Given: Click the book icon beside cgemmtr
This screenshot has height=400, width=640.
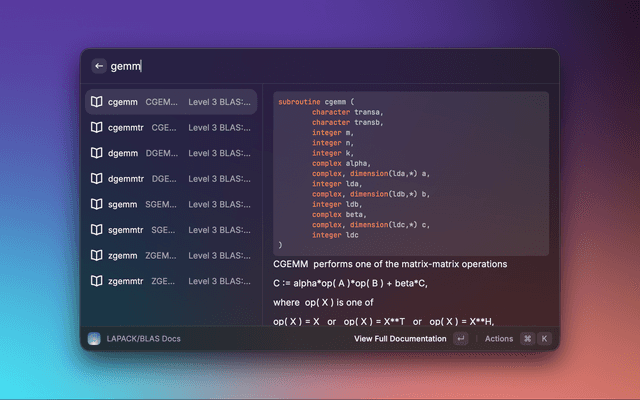Looking at the screenshot, I should [97, 128].
